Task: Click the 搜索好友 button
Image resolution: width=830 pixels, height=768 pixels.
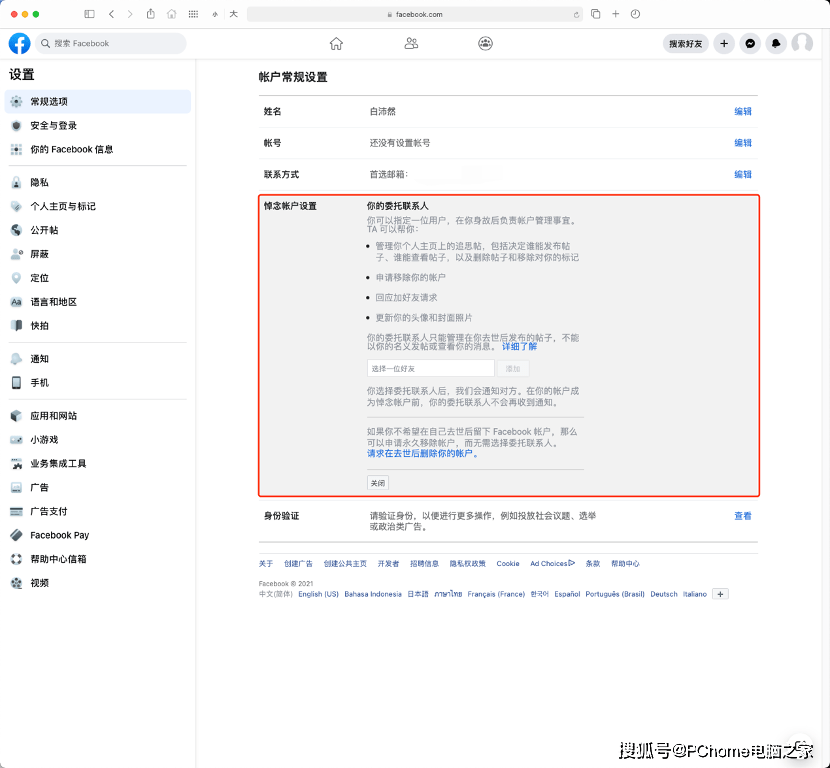Action: pyautogui.click(x=685, y=43)
